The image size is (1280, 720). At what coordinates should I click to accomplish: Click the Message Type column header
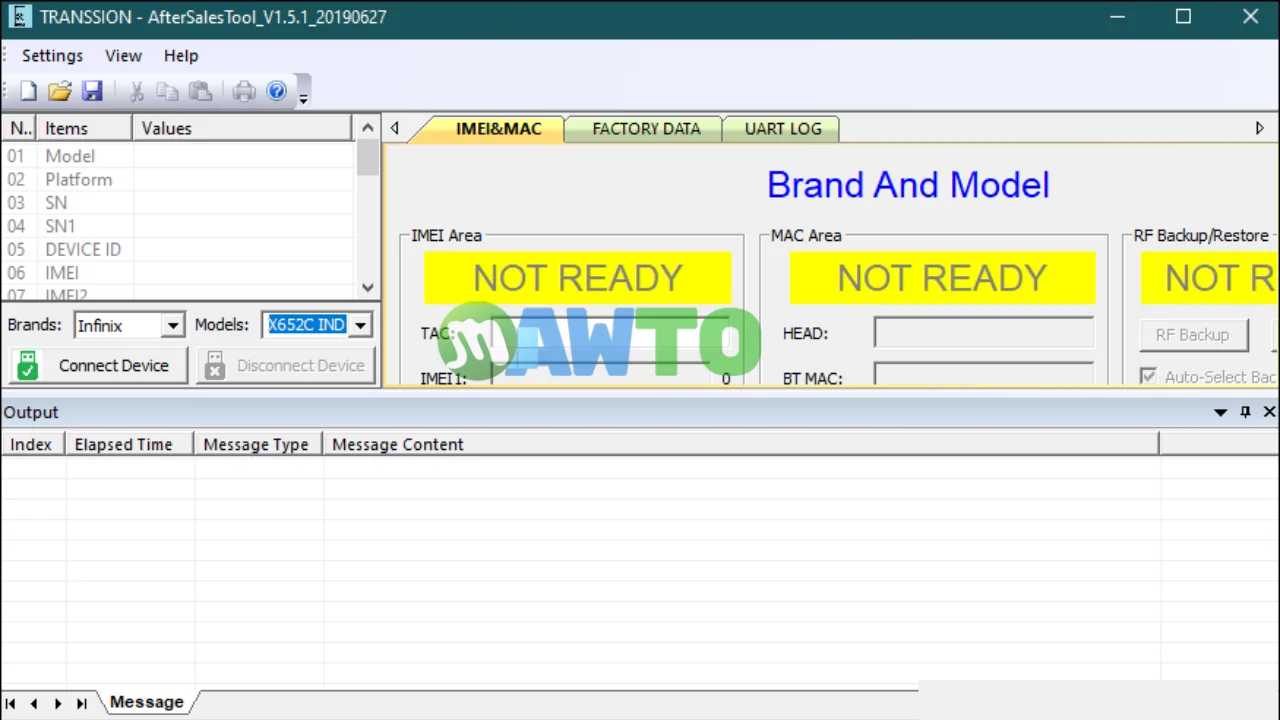click(x=258, y=444)
